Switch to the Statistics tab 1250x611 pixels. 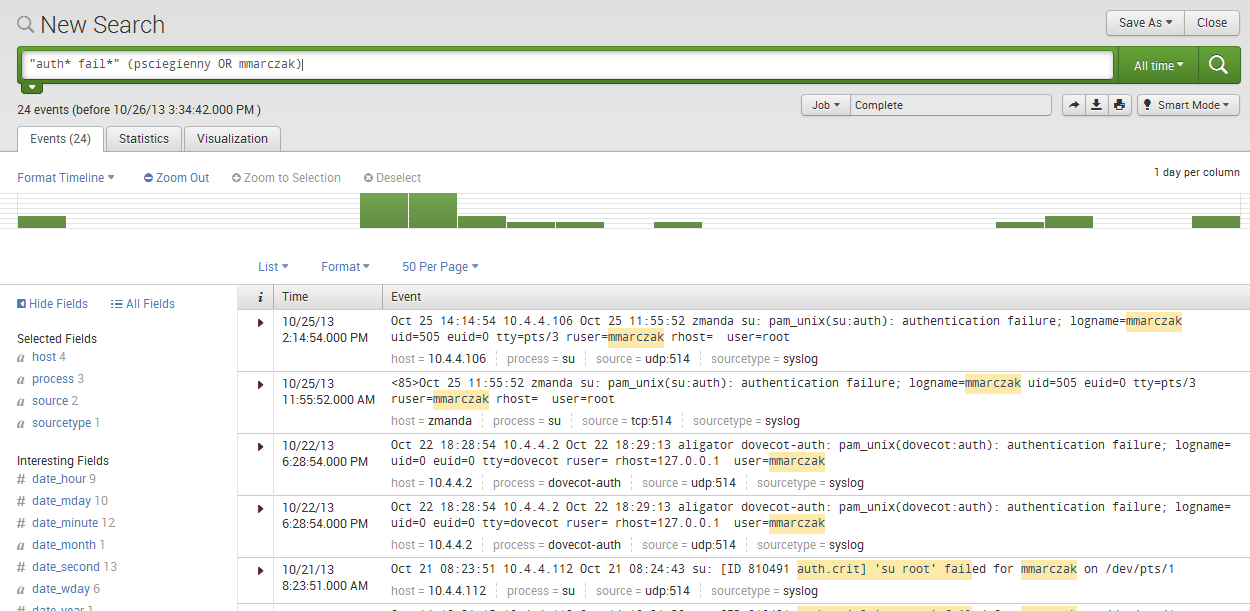click(x=144, y=139)
